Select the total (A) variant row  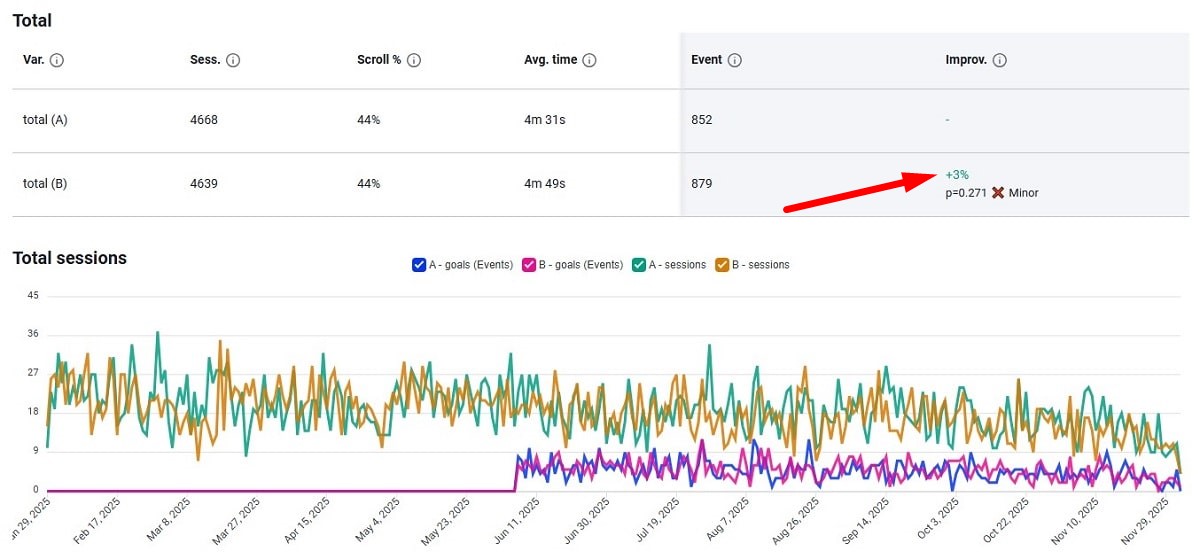click(45, 120)
